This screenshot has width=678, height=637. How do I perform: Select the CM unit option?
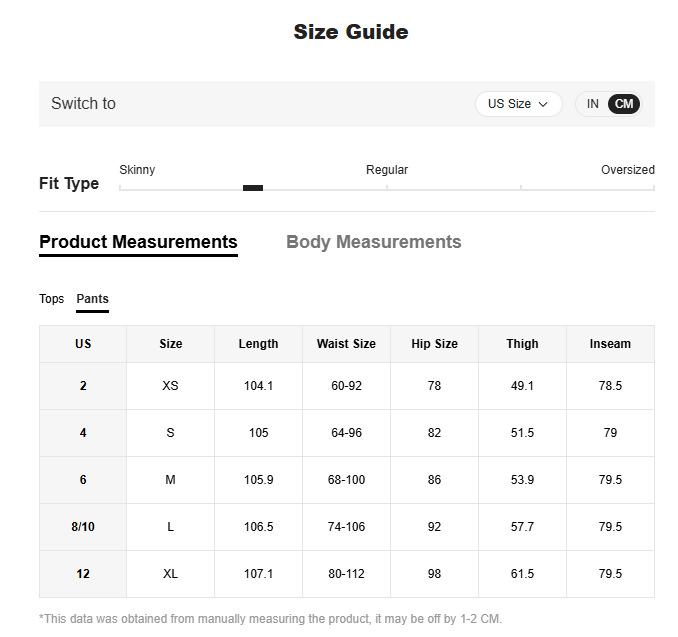(624, 104)
